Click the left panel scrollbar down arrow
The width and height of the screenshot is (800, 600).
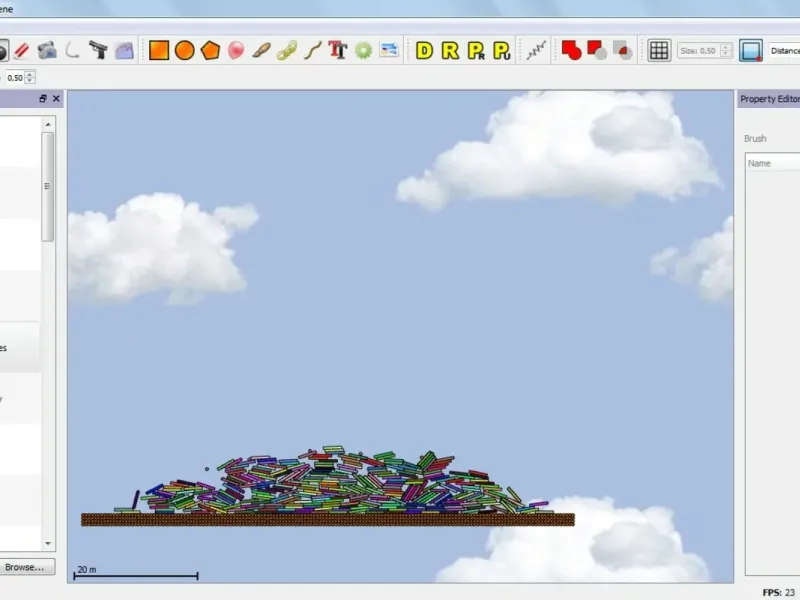pos(48,543)
